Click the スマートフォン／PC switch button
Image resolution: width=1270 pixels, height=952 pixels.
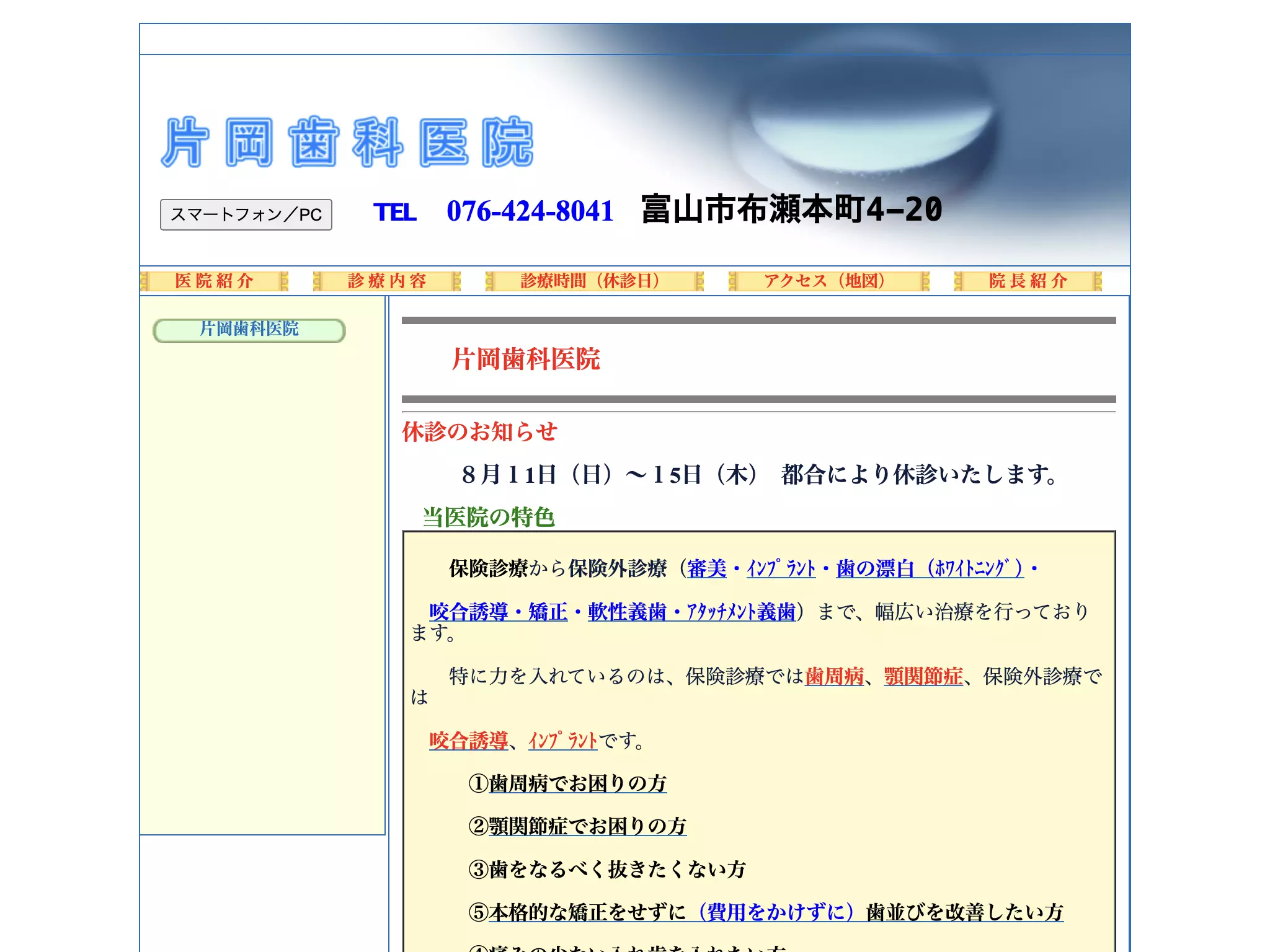[x=246, y=214]
